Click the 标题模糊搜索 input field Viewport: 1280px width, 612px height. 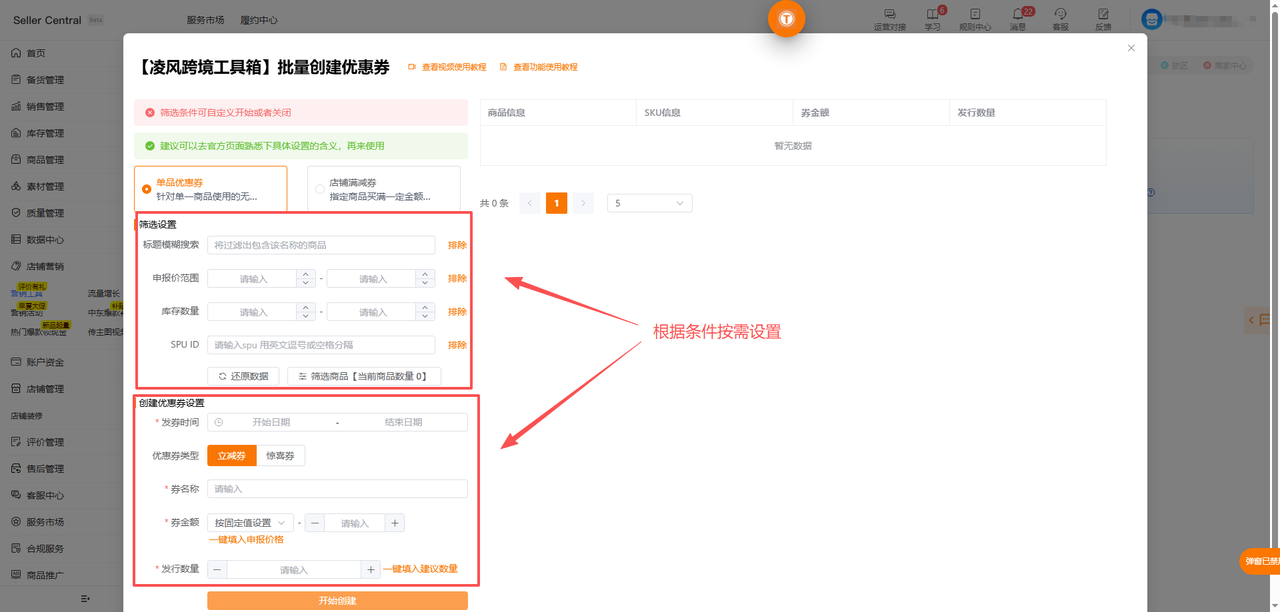321,245
